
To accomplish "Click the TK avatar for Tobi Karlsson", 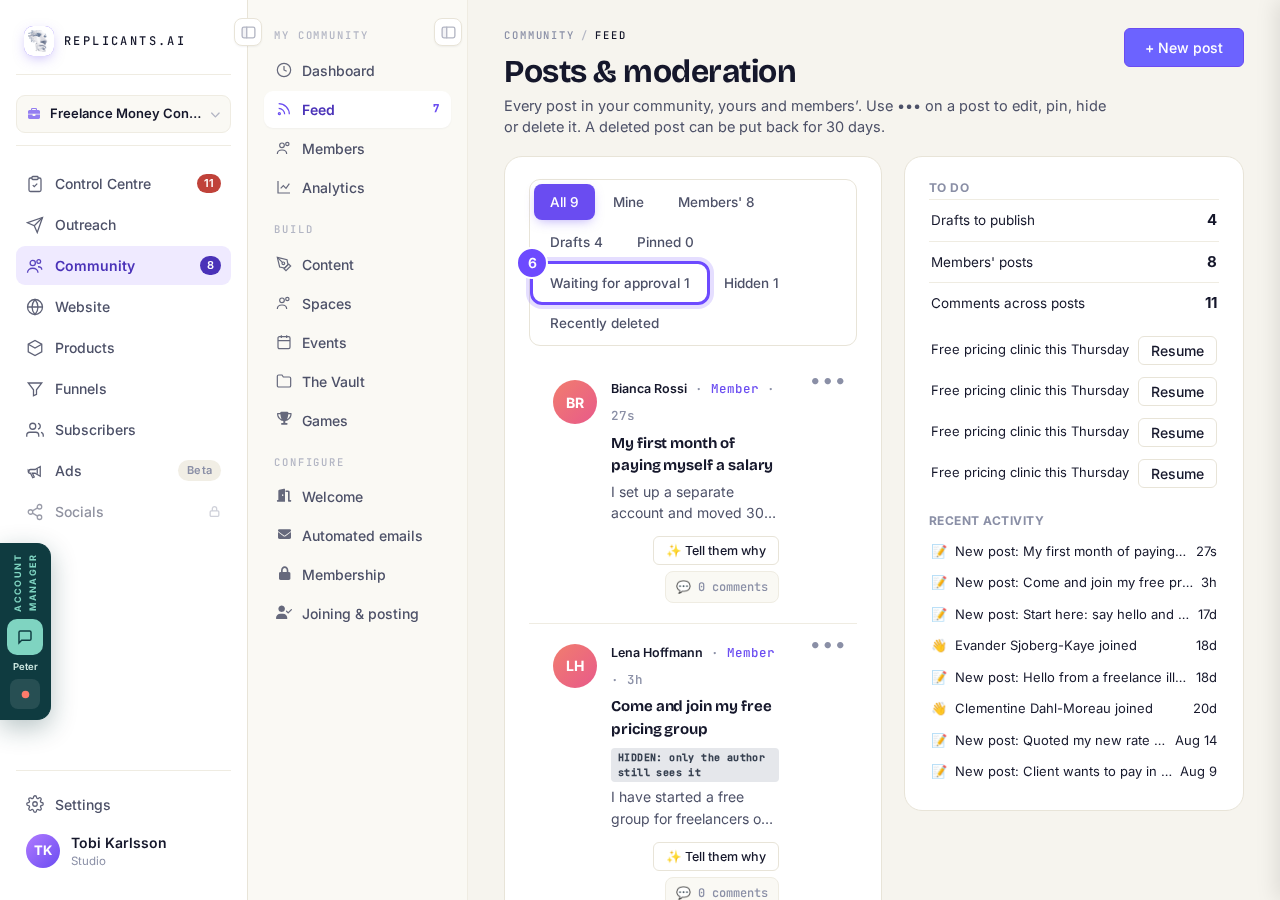I will [43, 851].
